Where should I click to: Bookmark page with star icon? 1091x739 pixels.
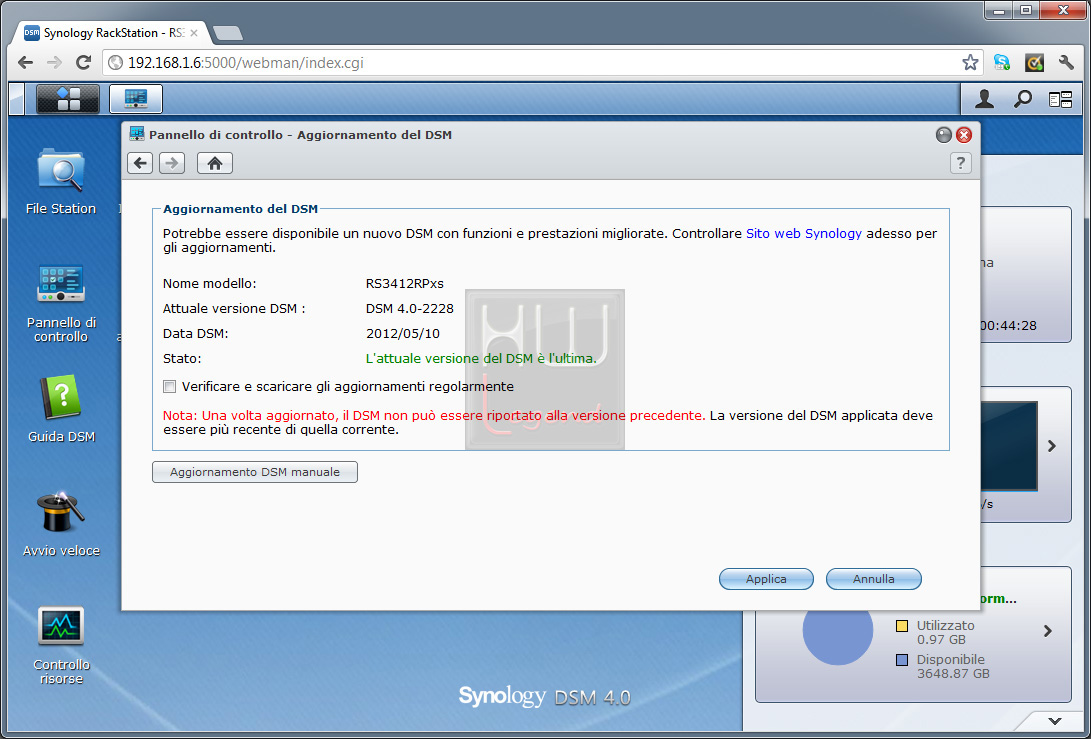click(x=970, y=63)
